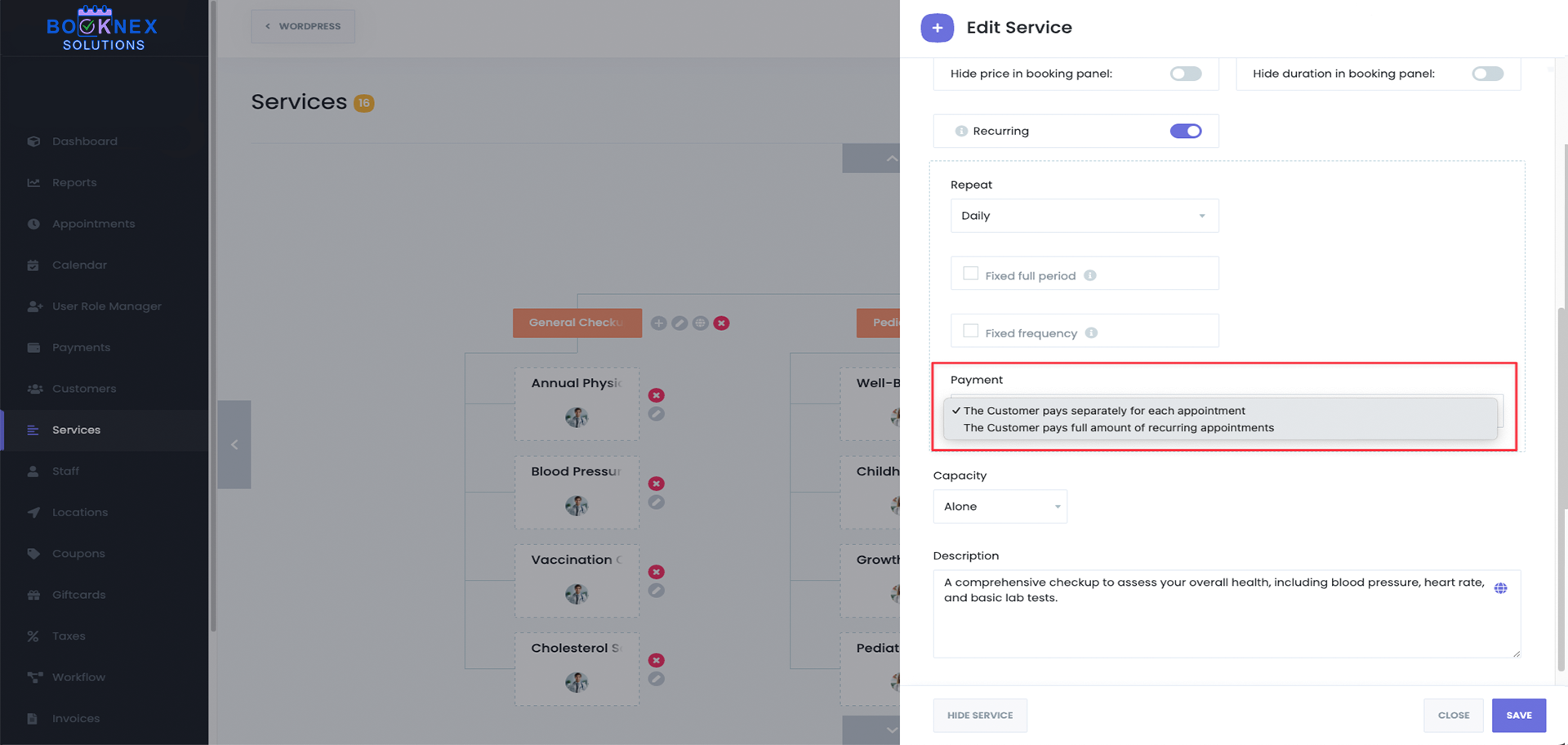
Task: Click the edit pencil icon for Blood Pressure service
Action: (656, 502)
